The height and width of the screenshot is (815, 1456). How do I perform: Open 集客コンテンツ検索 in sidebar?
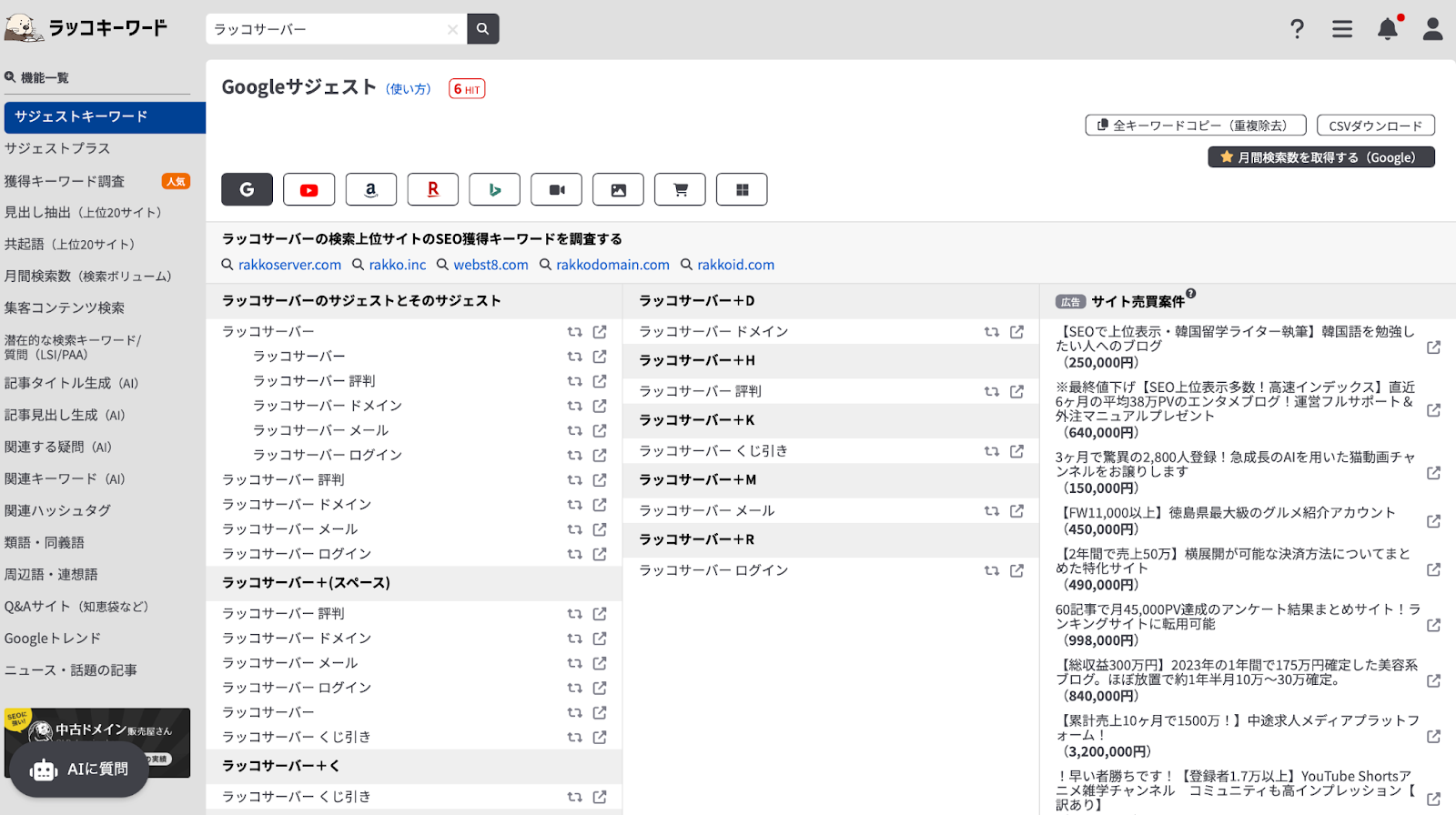pyautogui.click(x=65, y=307)
